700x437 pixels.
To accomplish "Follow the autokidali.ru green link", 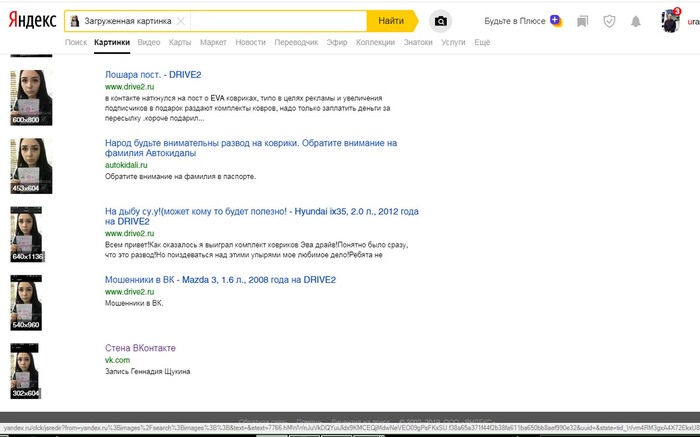I will coord(126,165).
